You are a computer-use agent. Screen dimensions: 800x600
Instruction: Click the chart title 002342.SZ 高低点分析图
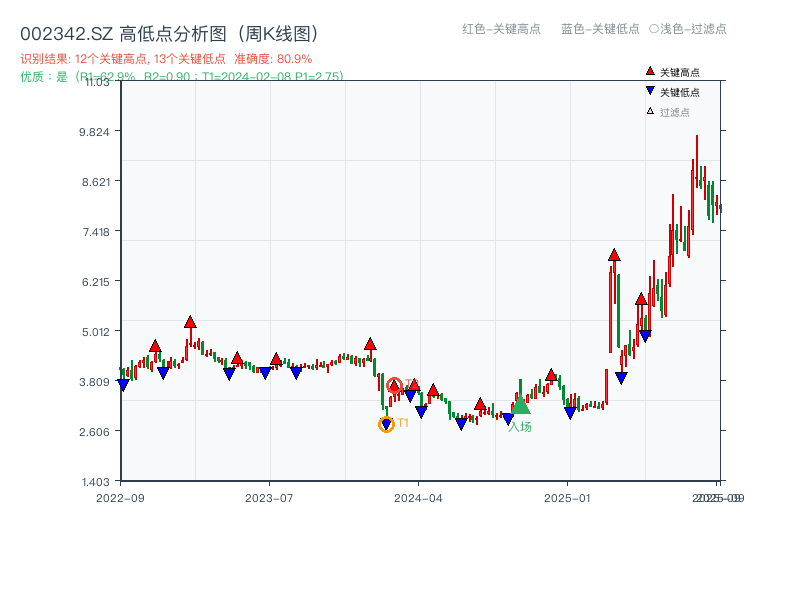170,34
